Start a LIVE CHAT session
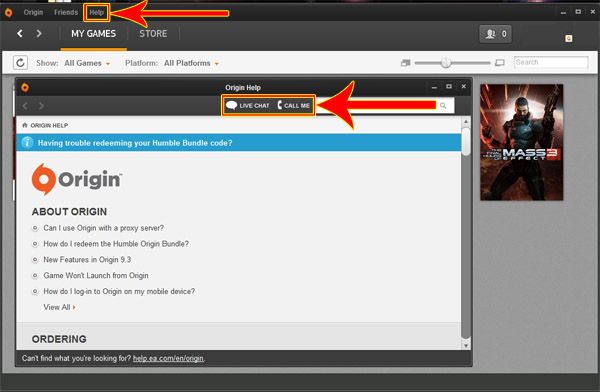Image resolution: width=600 pixels, height=392 pixels. [x=248, y=105]
